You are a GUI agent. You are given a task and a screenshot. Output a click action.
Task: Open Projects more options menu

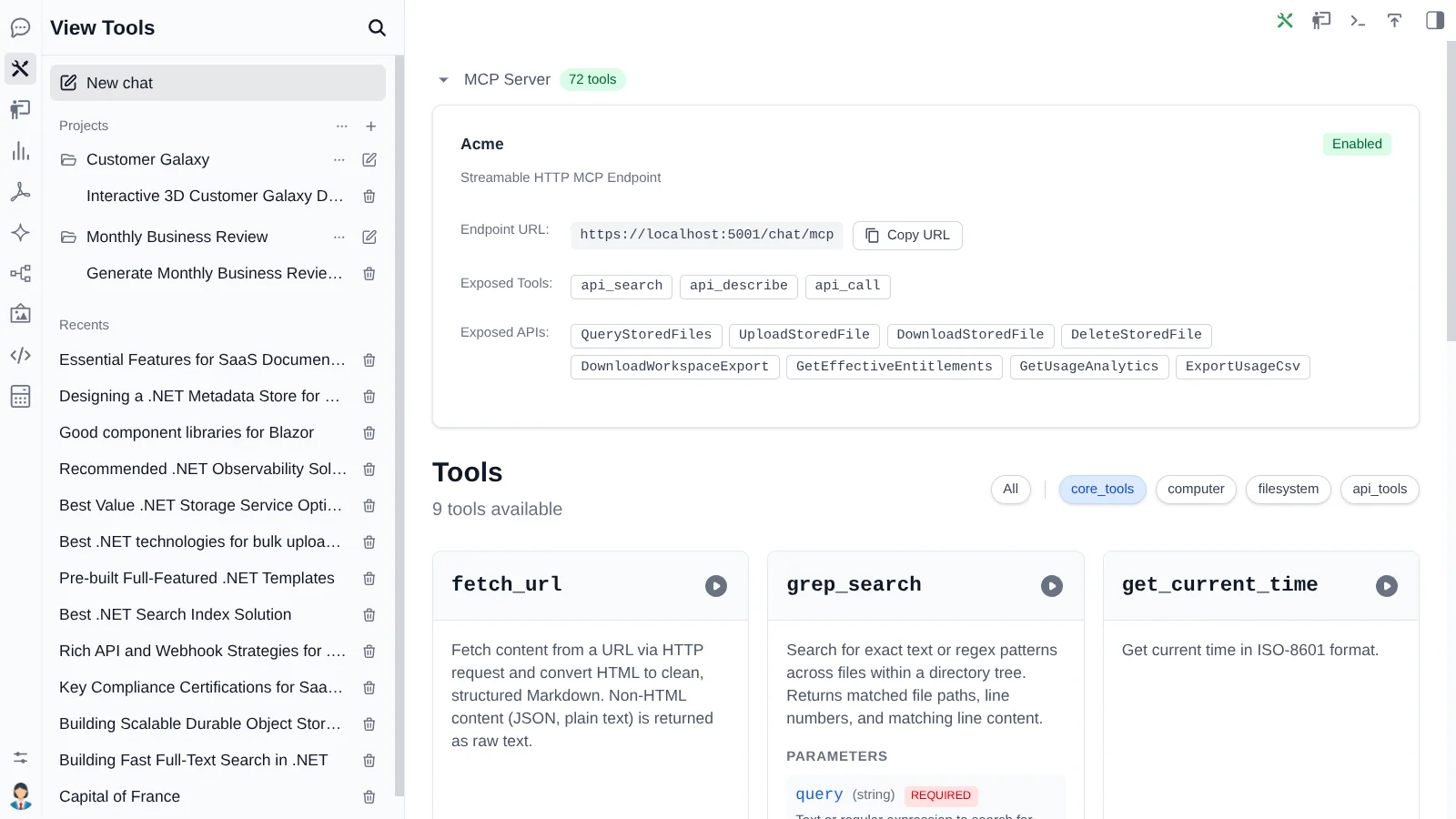click(342, 126)
